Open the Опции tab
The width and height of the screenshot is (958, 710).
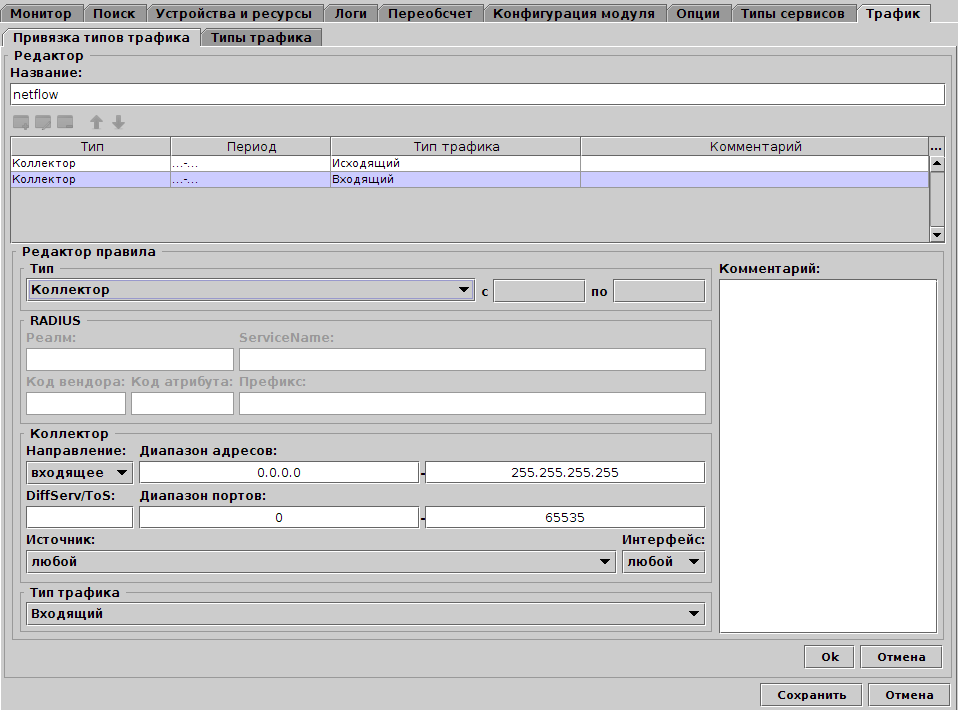tap(698, 13)
